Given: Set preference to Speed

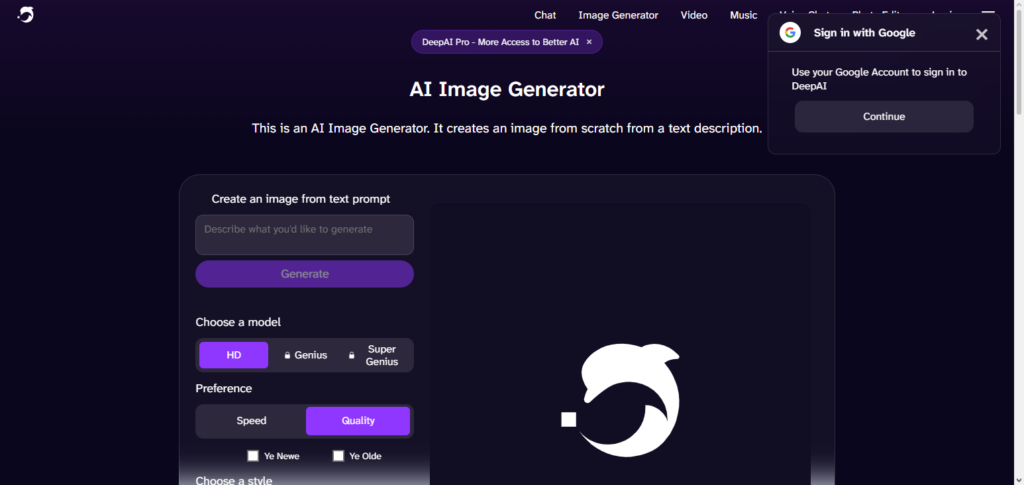Looking at the screenshot, I should coord(251,421).
